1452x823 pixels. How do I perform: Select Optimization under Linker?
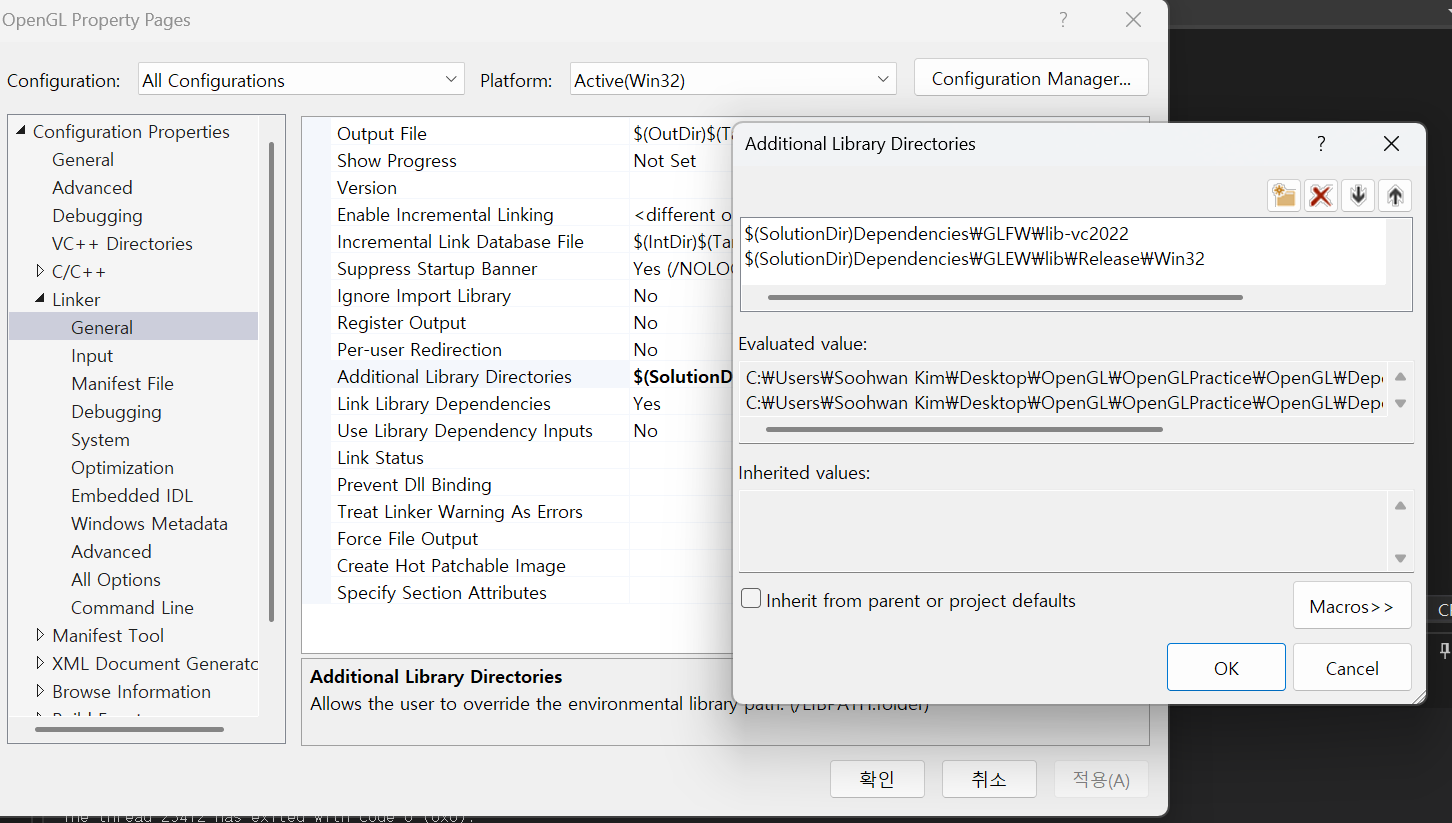[122, 467]
